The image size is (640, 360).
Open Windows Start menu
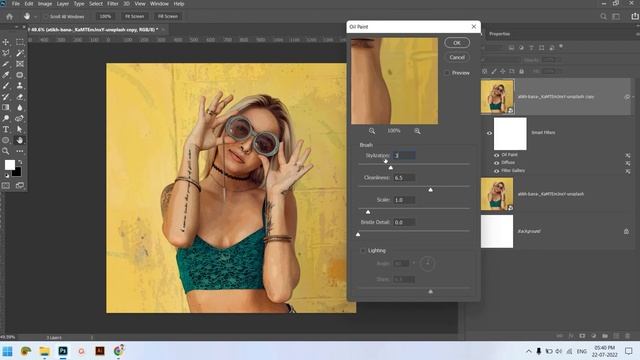pos(7,351)
